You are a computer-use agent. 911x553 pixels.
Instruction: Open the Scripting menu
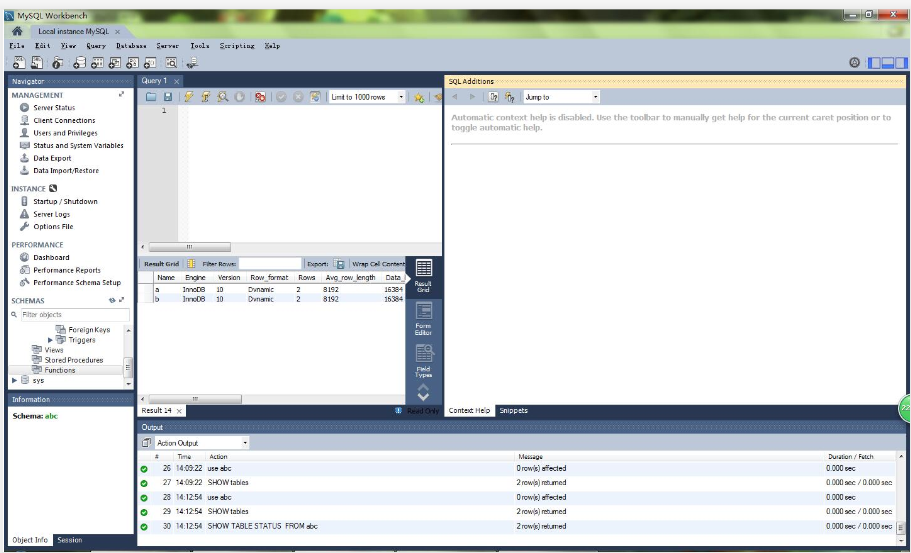point(237,45)
